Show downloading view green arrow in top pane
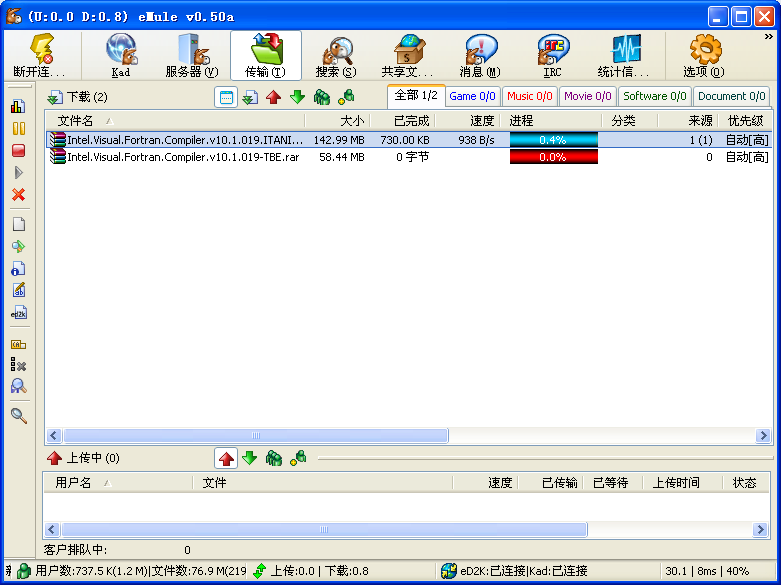This screenshot has width=781, height=585. tap(297, 97)
